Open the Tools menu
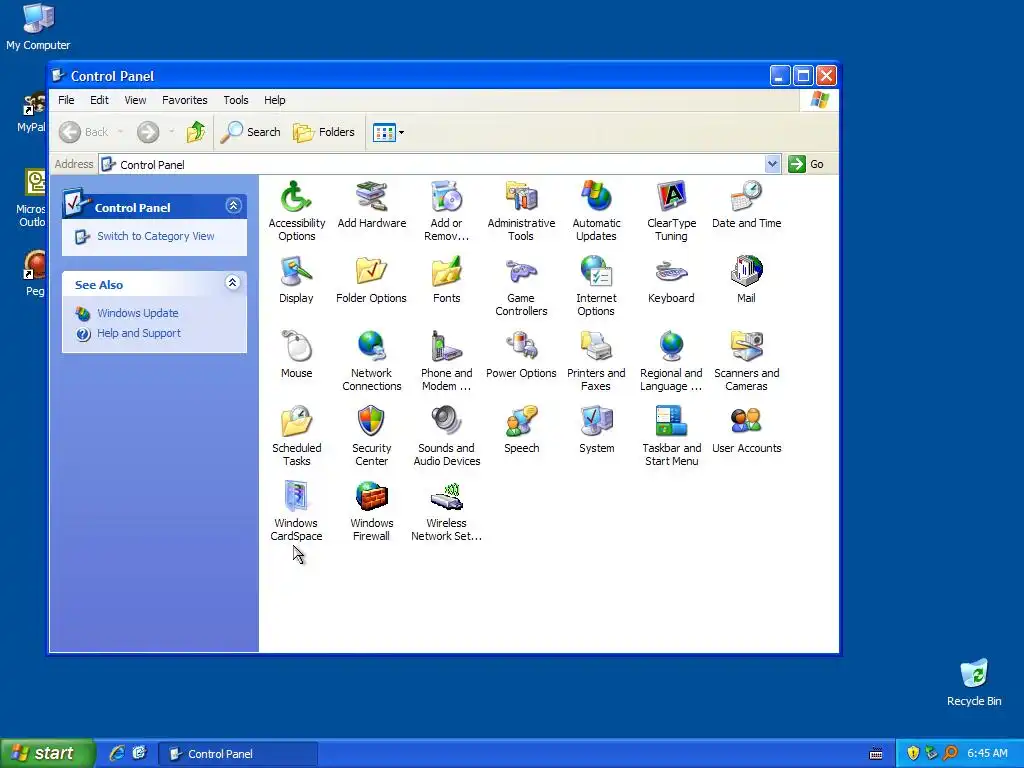Screen dimensions: 1024x768 click(236, 100)
